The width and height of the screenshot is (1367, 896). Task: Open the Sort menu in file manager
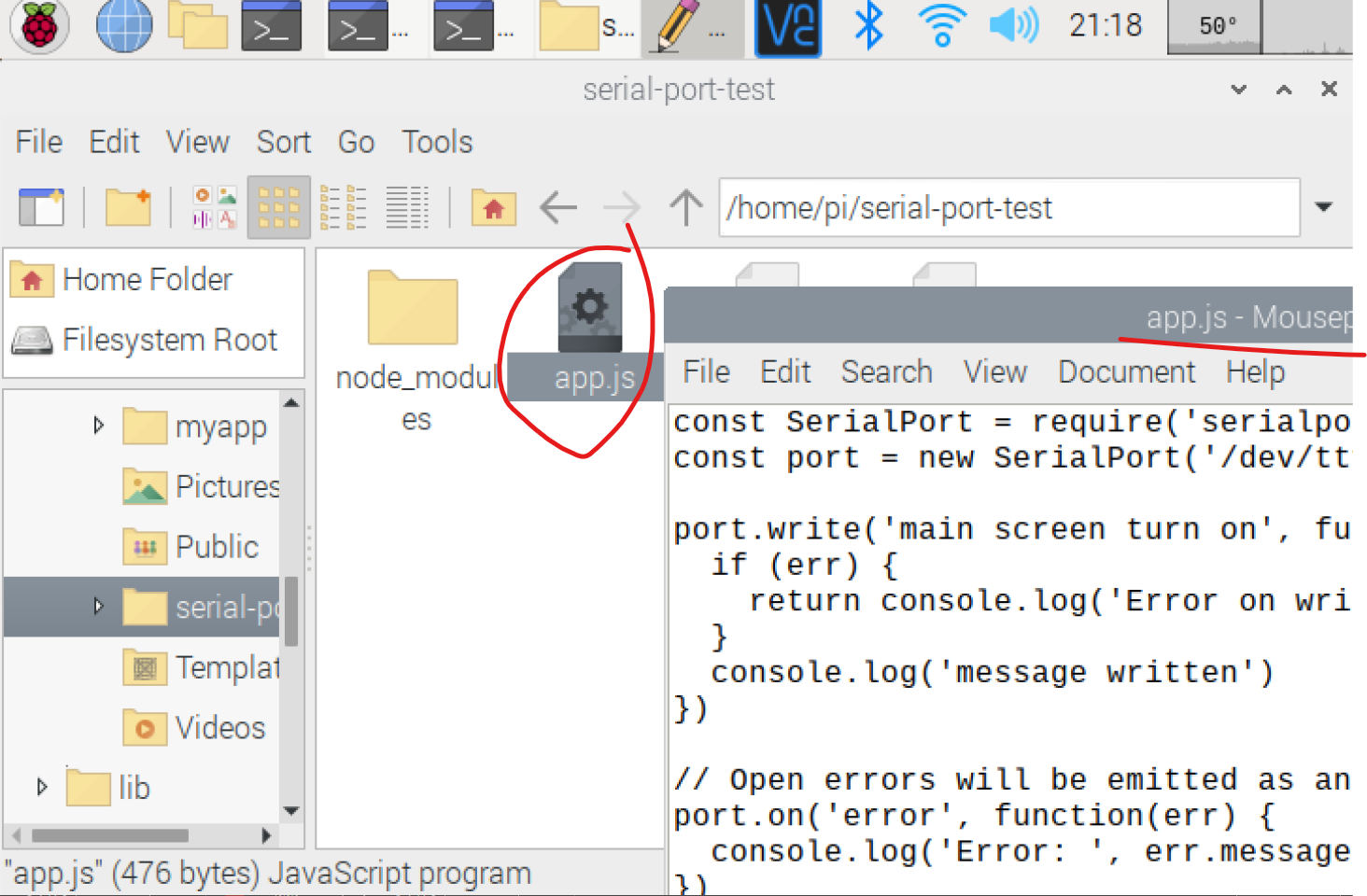[283, 142]
